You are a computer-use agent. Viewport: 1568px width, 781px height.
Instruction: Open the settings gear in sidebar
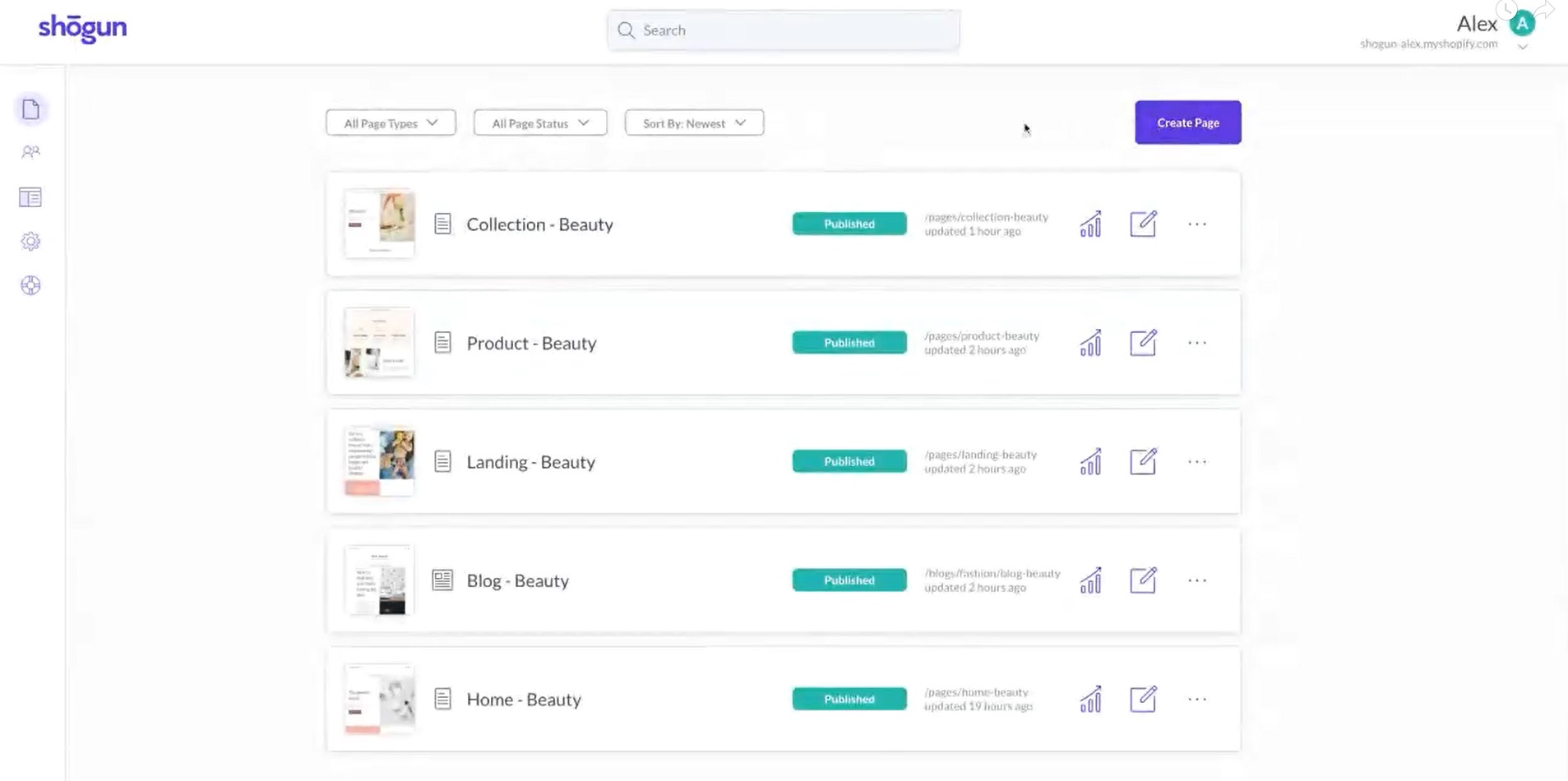click(x=31, y=241)
